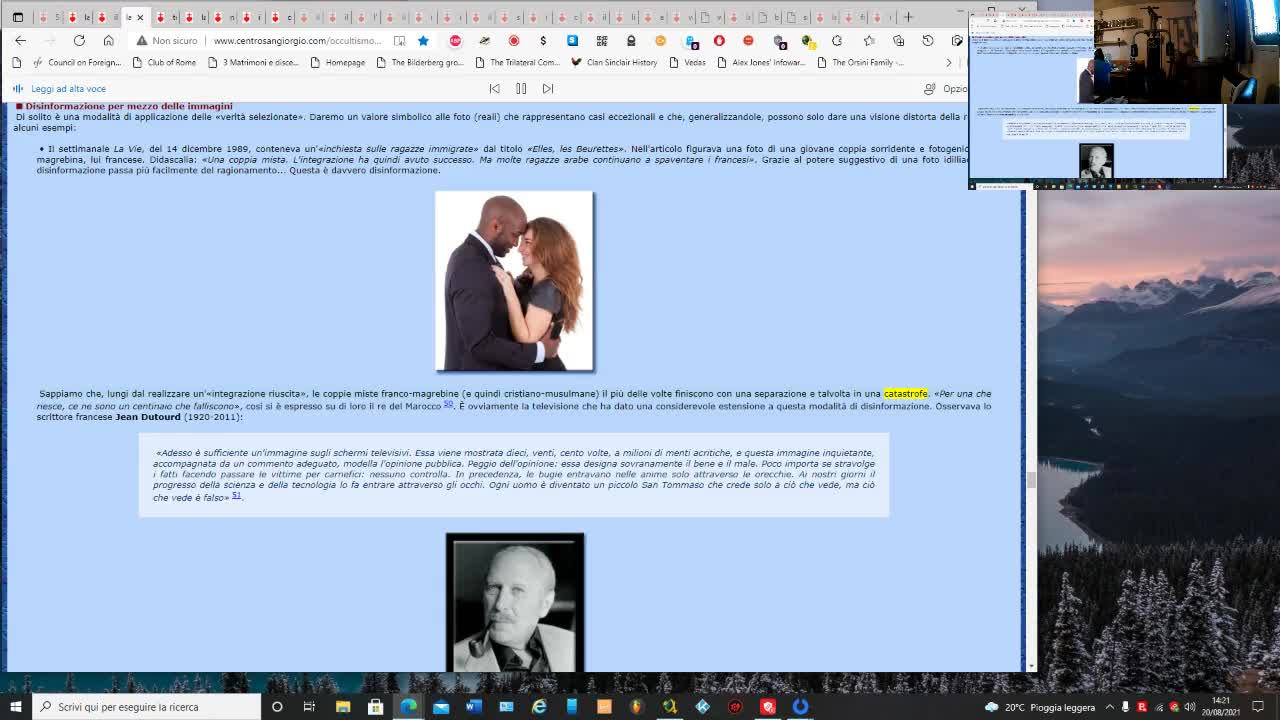1280x720 pixels.
Task: Open the dollar sign extension
Action: tap(543, 41)
